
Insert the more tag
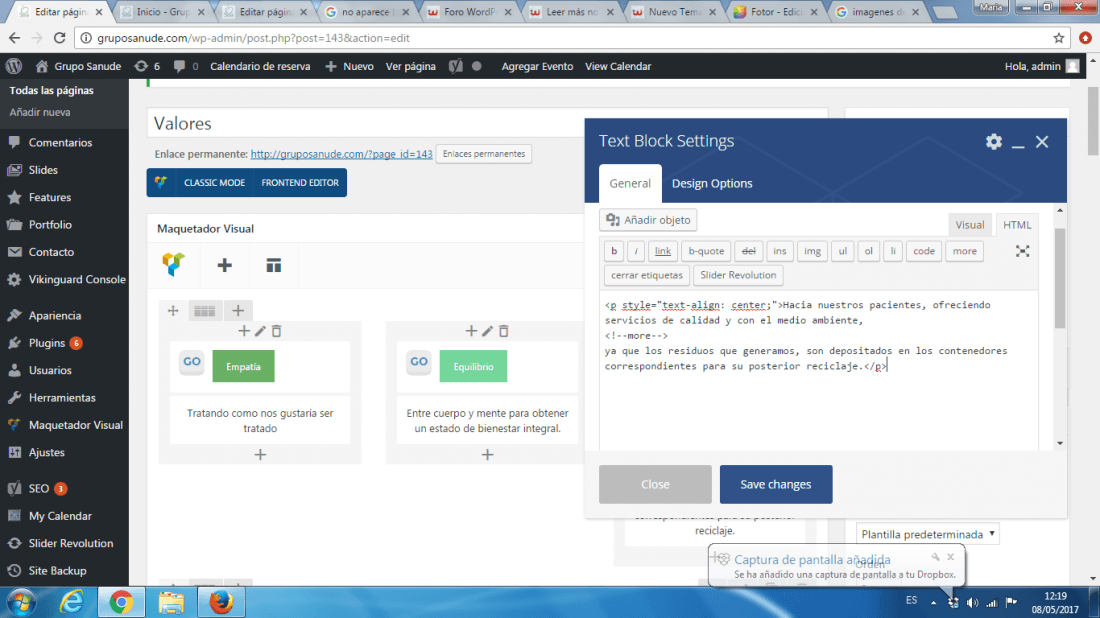coord(965,251)
